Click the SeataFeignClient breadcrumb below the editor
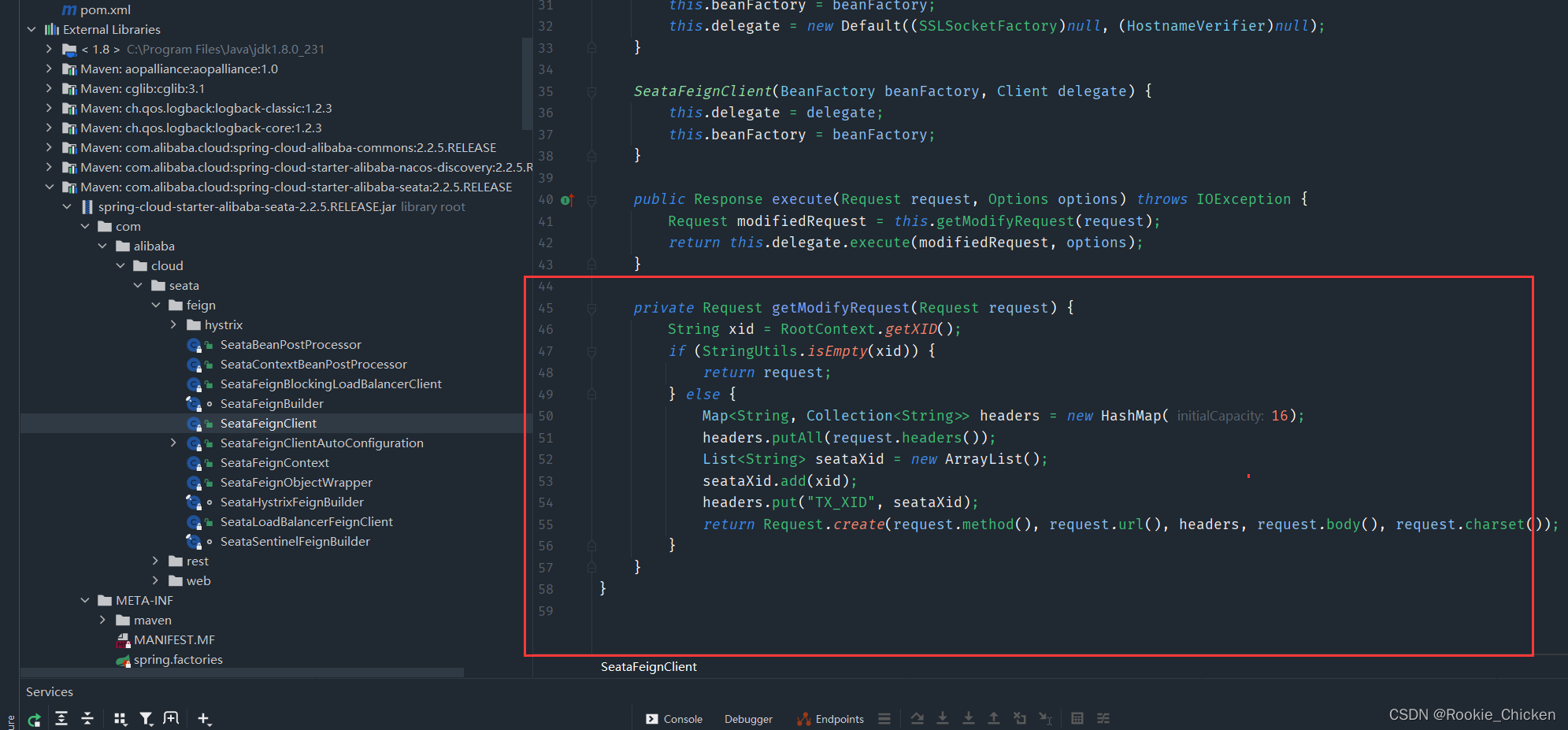Screen dimensions: 1568x730 649,667
